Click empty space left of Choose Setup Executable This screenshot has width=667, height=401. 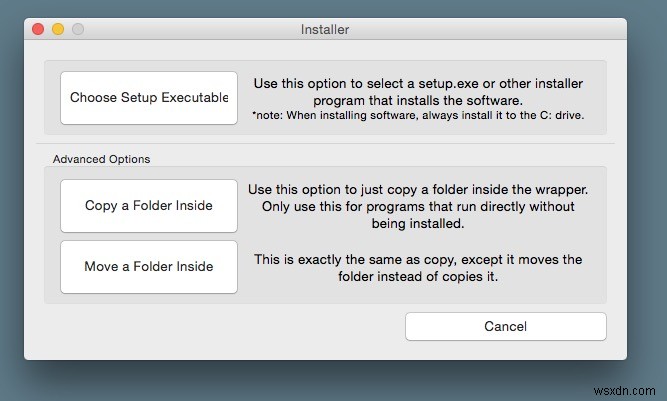click(x=52, y=98)
